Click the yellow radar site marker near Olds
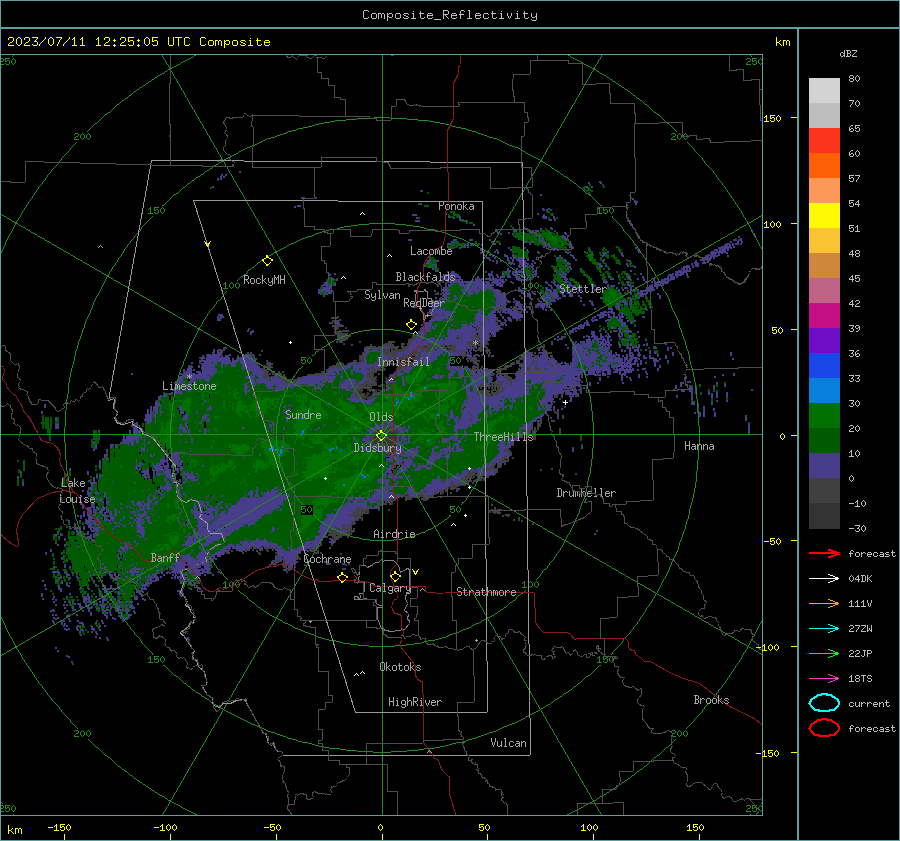900x841 pixels. tap(381, 436)
